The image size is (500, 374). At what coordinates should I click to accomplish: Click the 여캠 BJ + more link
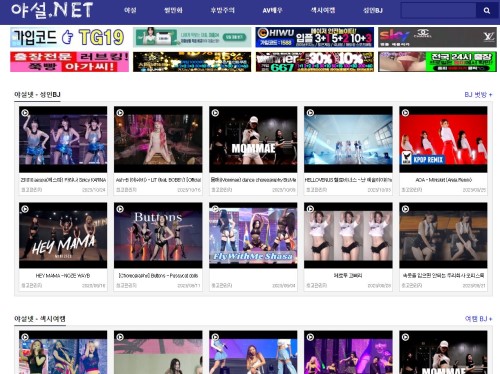[478, 319]
